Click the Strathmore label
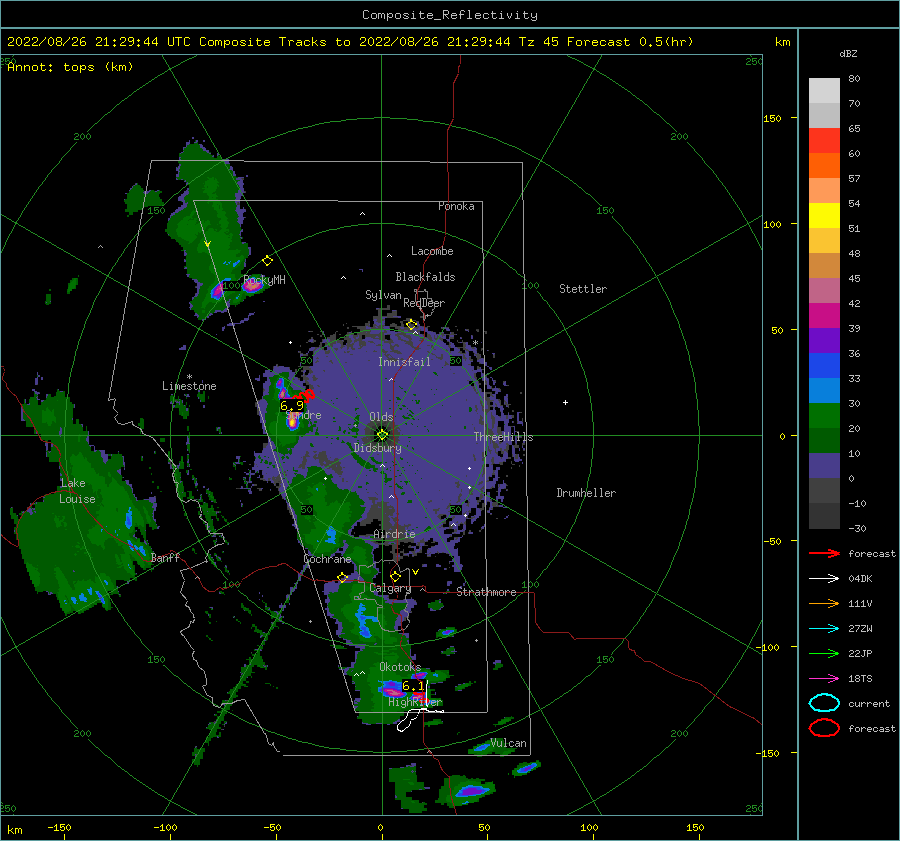900x841 pixels. pyautogui.click(x=486, y=592)
